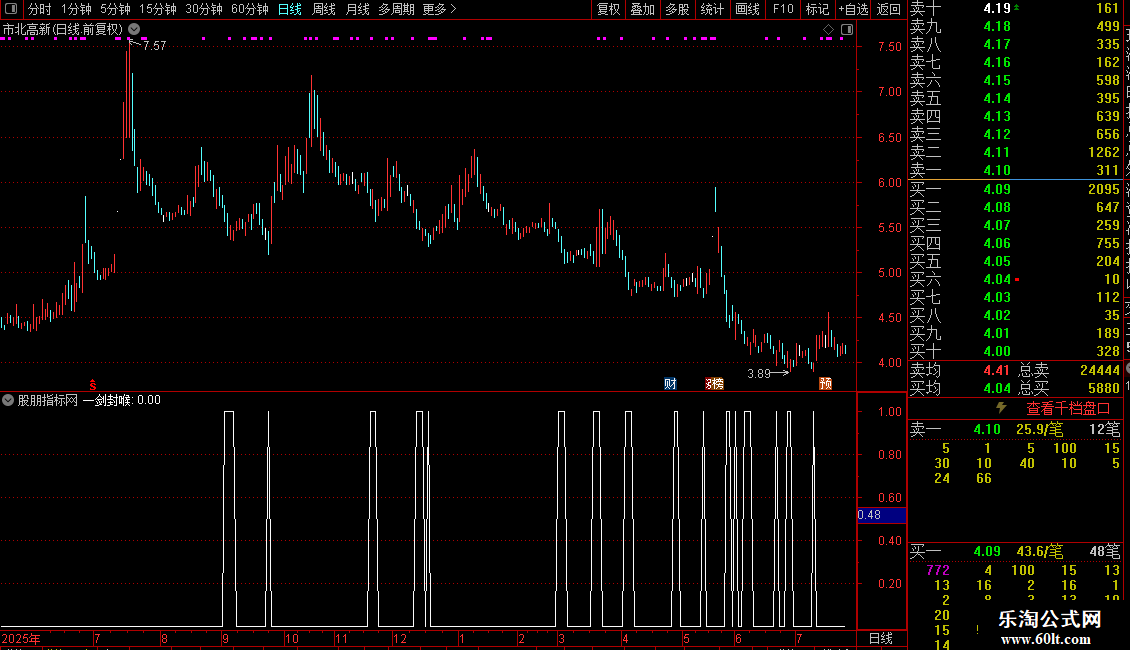Image resolution: width=1130 pixels, height=650 pixels.
Task: Click 卖五 row volume 395
Action: point(1108,99)
